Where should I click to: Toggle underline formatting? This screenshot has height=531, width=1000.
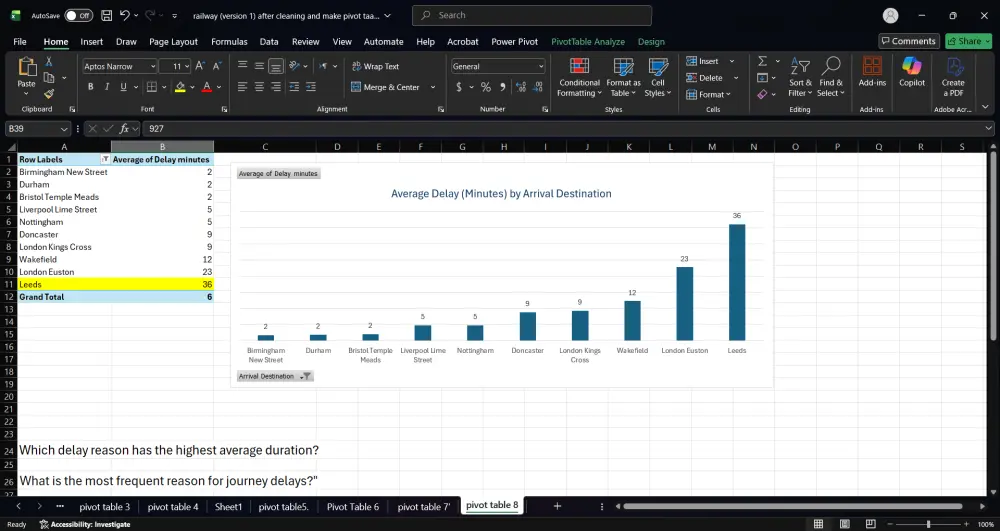tap(123, 87)
